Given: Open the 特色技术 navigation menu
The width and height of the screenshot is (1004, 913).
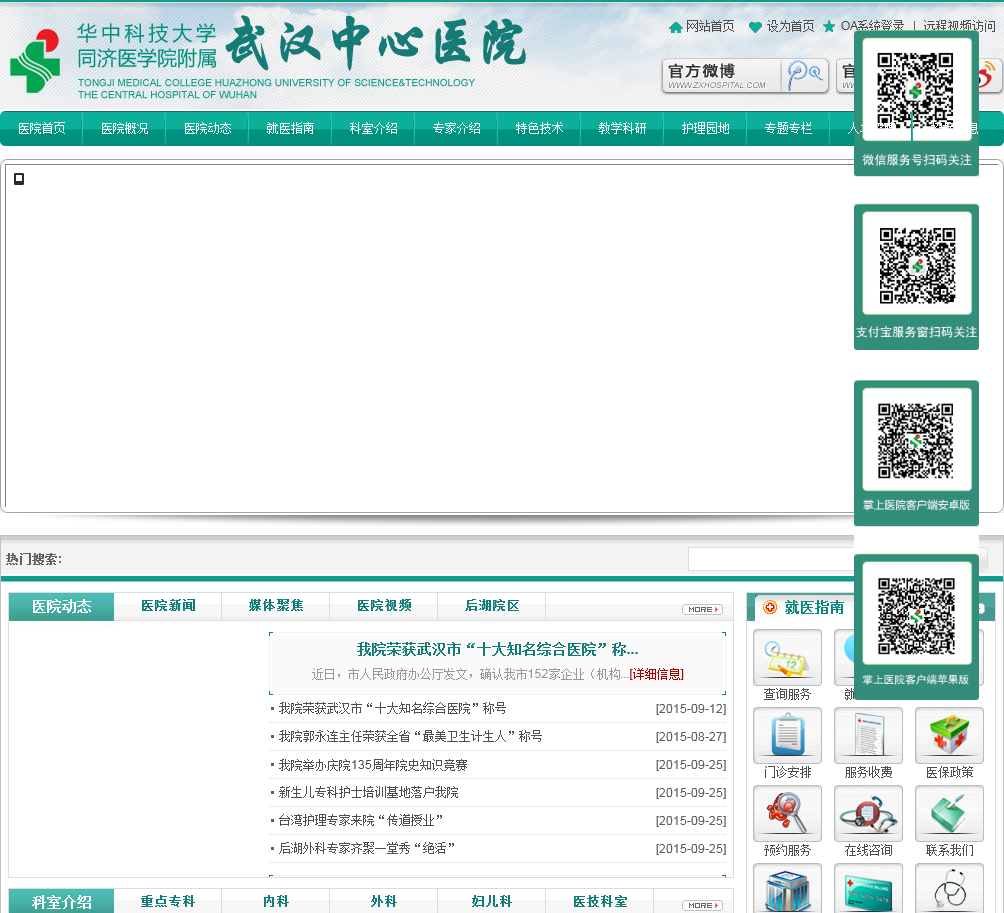Looking at the screenshot, I should (x=539, y=129).
